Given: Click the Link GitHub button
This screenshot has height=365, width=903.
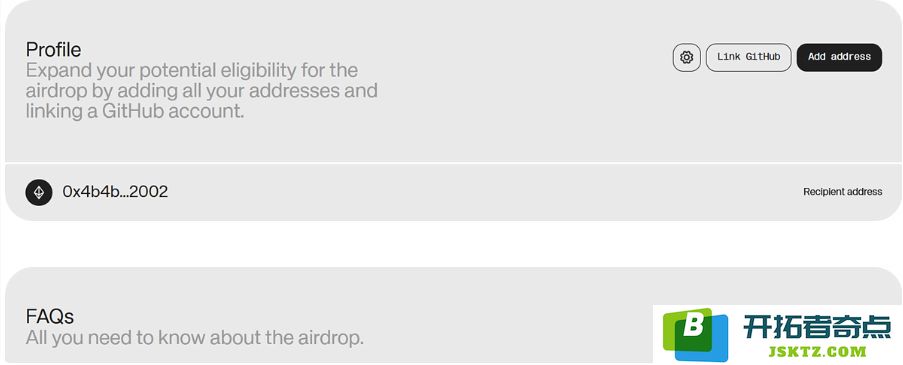Looking at the screenshot, I should coord(748,58).
